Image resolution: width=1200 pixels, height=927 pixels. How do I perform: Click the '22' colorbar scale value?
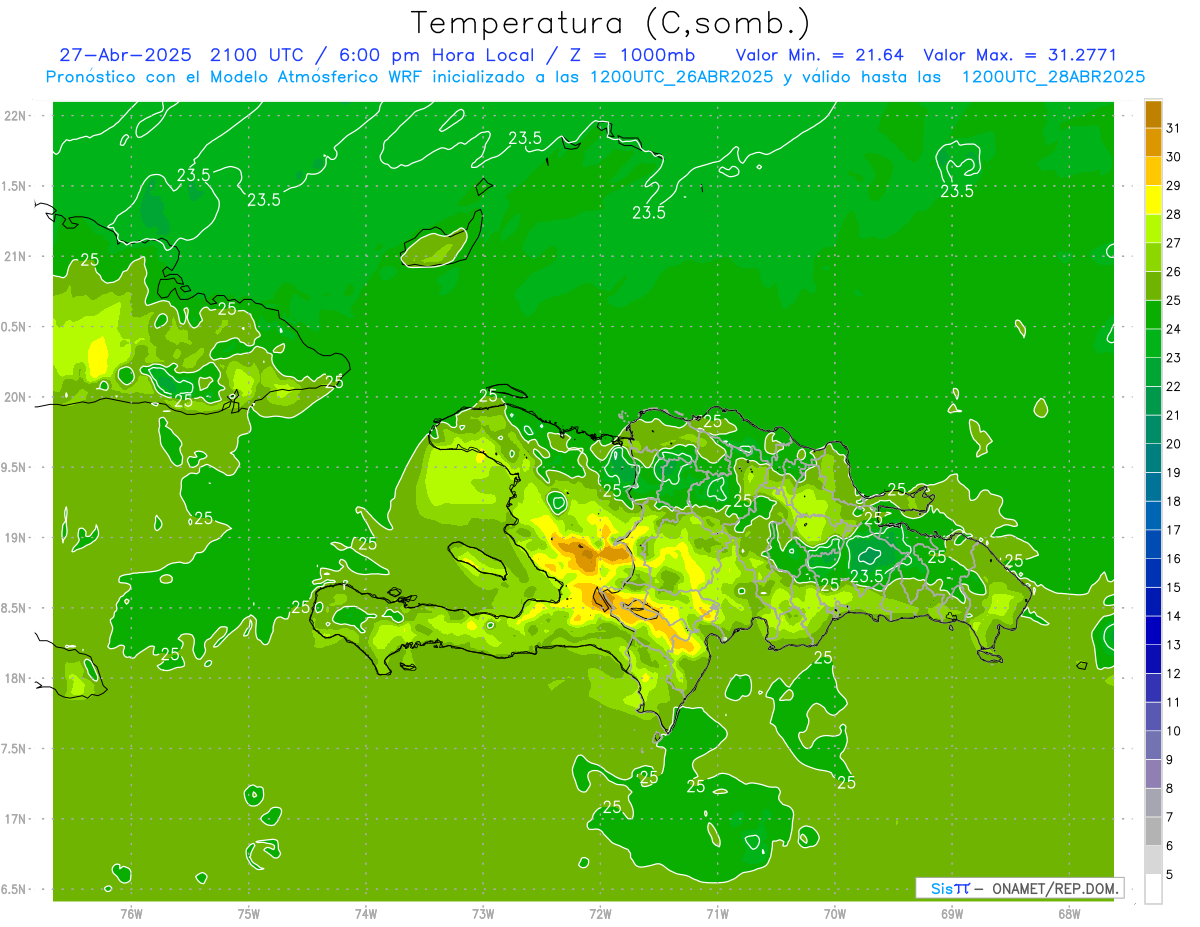(1174, 386)
